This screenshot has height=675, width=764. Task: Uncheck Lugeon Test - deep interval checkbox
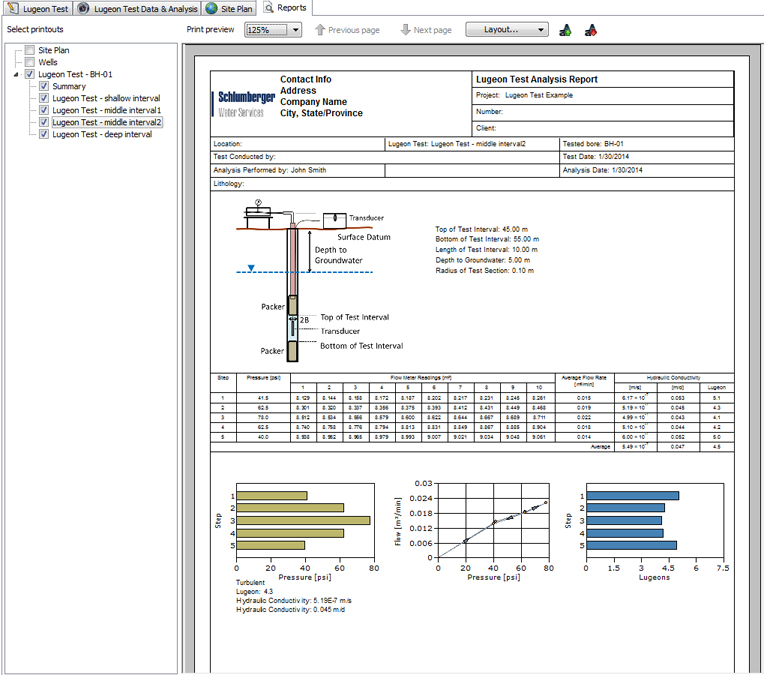(x=44, y=134)
